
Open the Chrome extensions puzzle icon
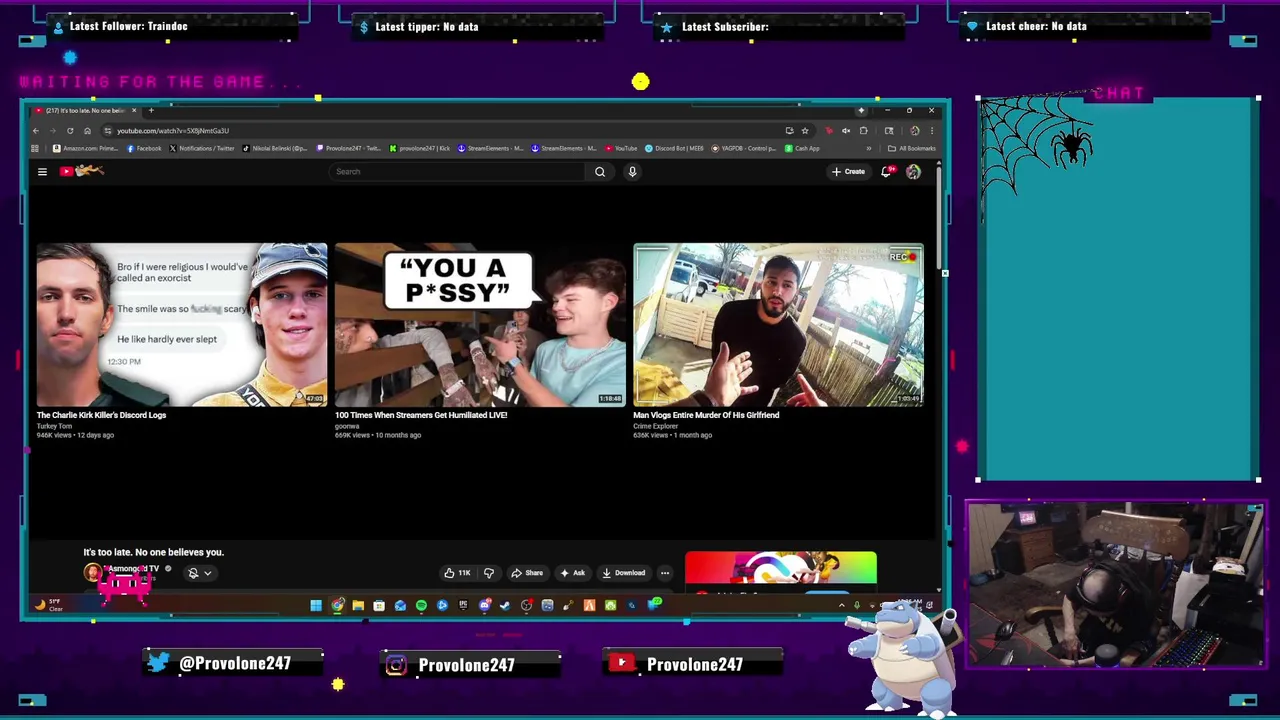863,131
